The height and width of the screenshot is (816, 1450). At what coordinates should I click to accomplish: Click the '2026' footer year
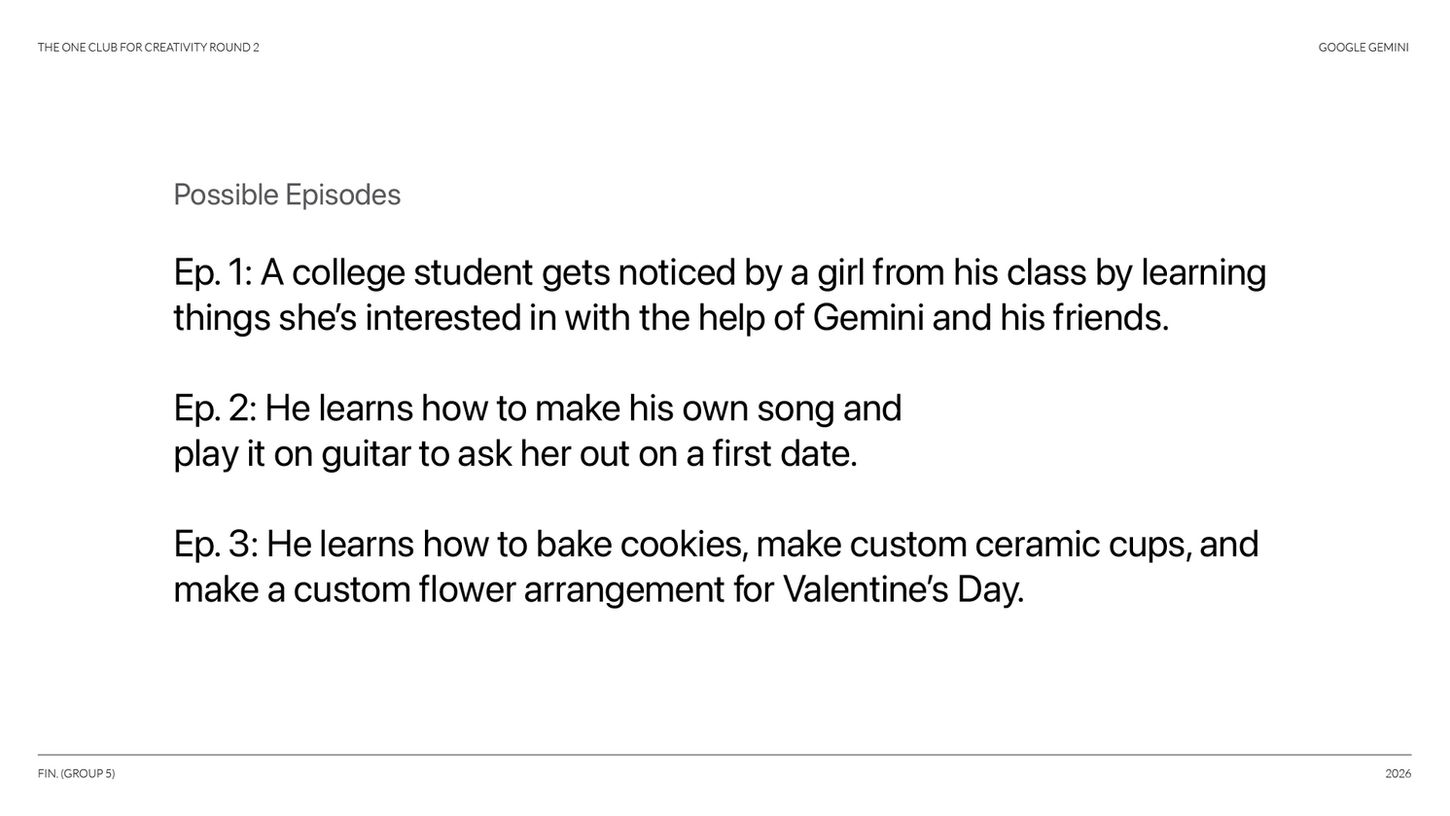(1398, 773)
